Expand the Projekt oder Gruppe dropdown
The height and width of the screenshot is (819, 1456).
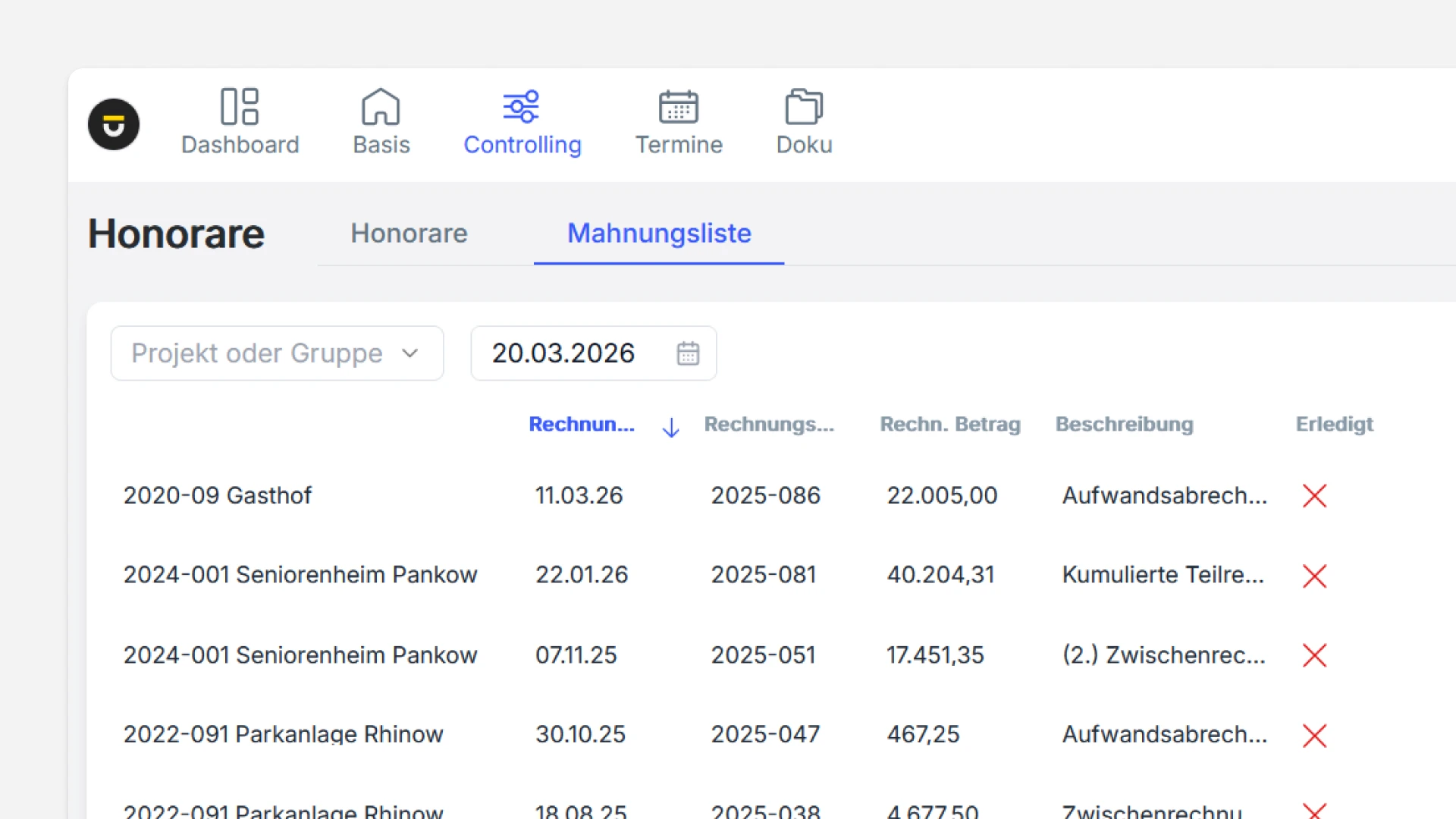pyautogui.click(x=277, y=353)
